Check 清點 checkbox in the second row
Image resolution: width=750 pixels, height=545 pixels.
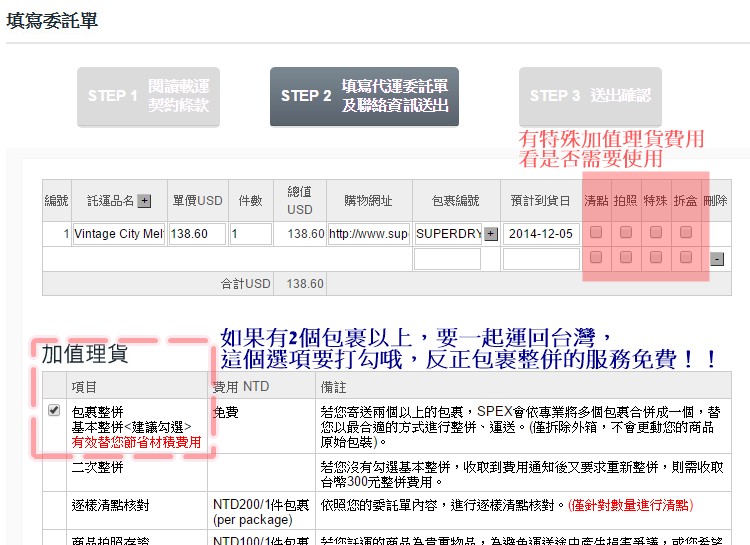point(596,257)
